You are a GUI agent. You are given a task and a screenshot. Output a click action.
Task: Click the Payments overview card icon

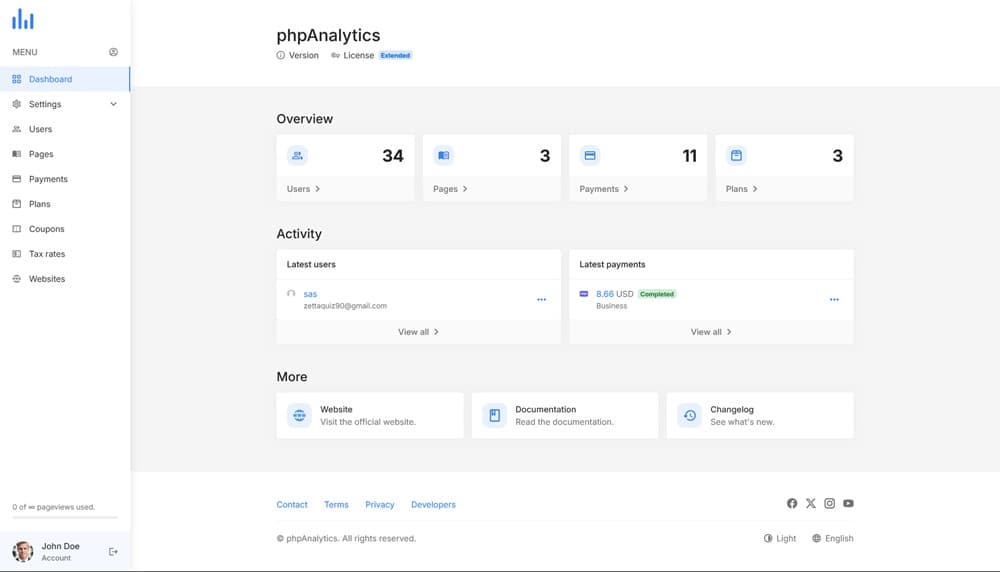pyautogui.click(x=590, y=156)
